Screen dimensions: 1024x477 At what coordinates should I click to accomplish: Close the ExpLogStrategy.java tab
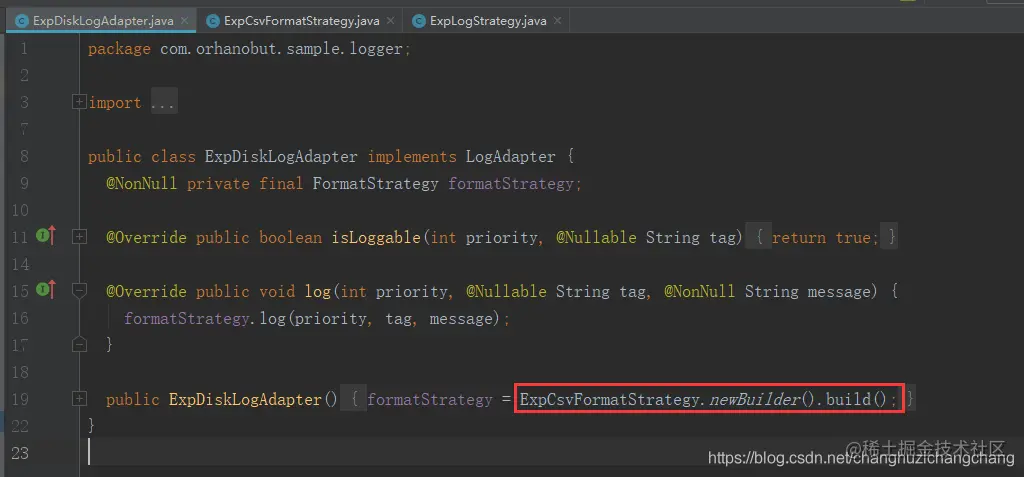[558, 21]
